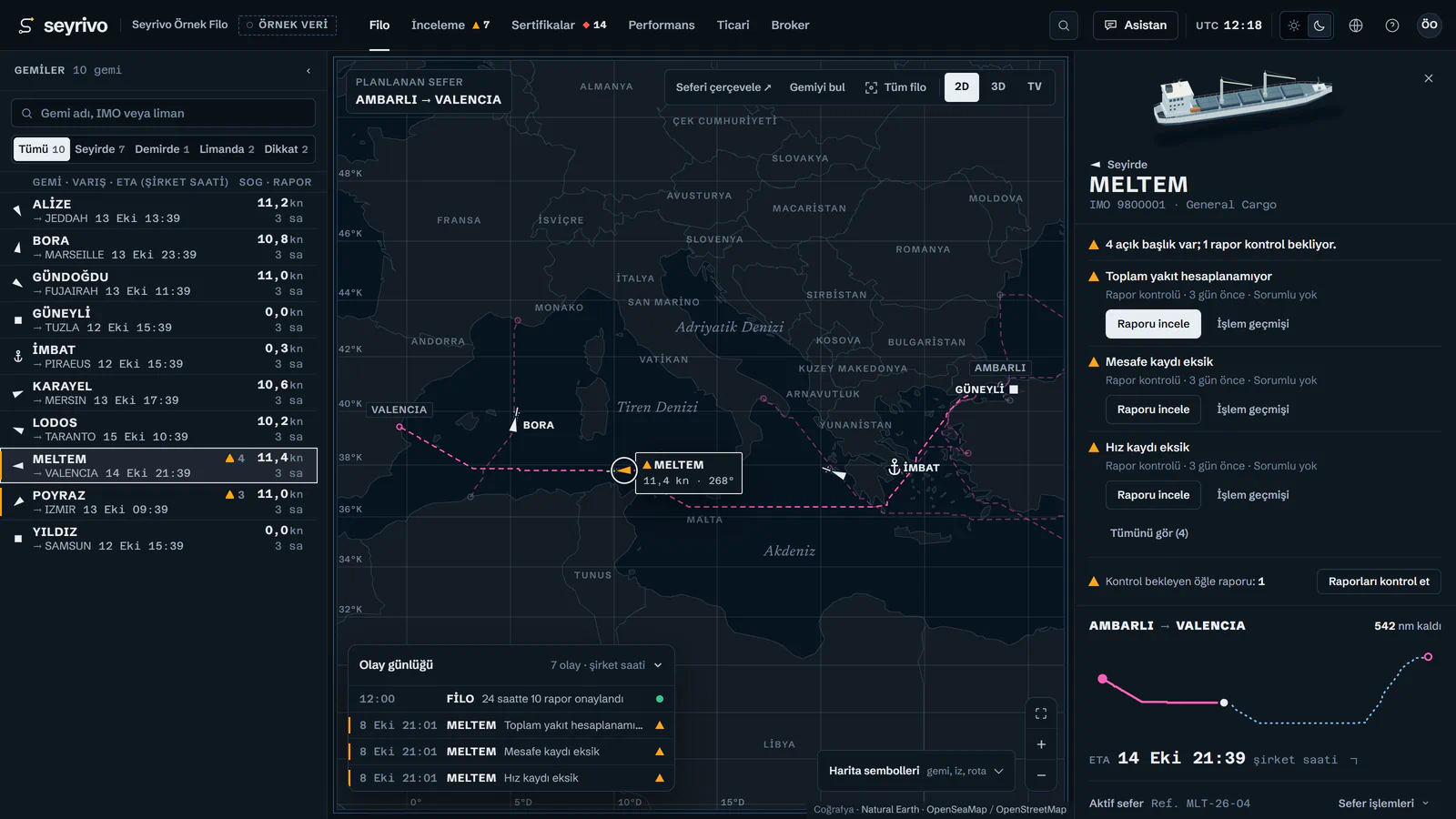Open the search magnifier in top bar
The height and width of the screenshot is (819, 1456).
click(1064, 25)
